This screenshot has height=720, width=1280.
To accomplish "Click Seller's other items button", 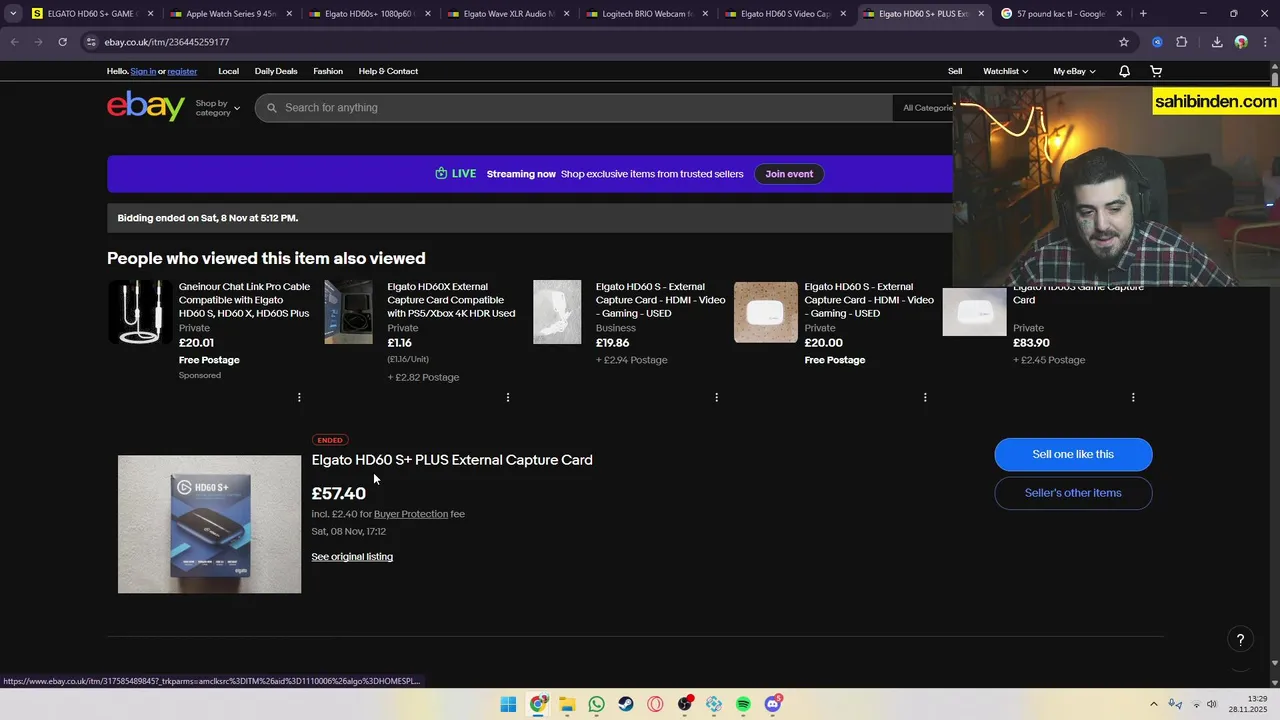I will click(x=1073, y=493).
